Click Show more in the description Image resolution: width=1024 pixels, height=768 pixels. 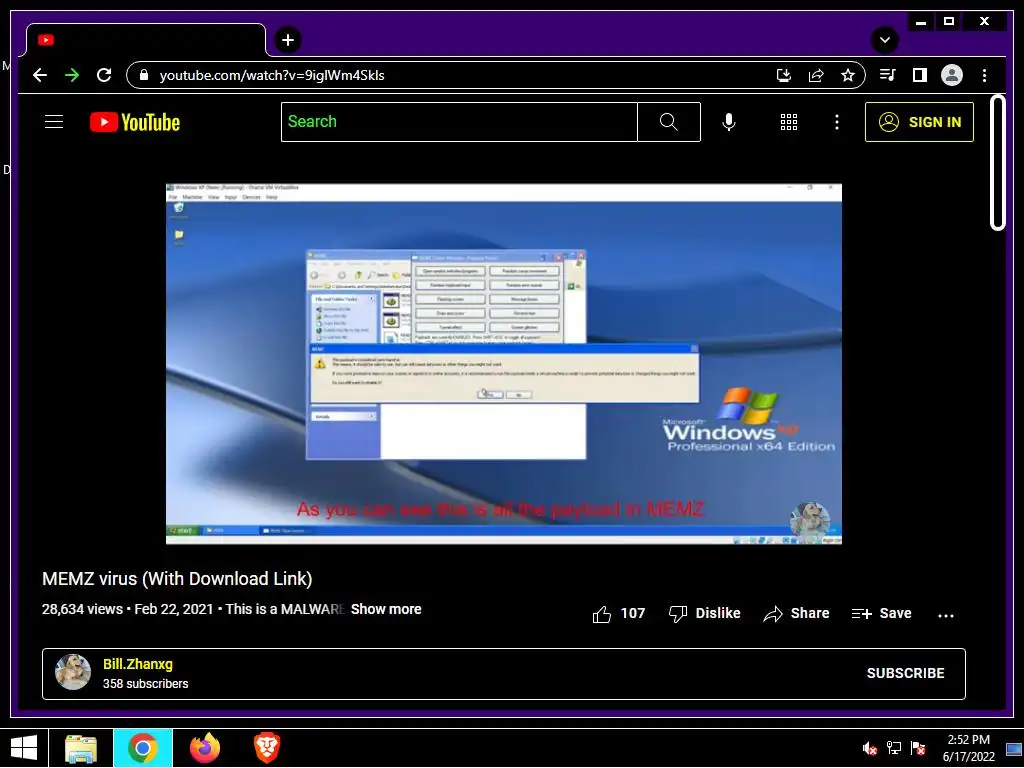point(386,609)
